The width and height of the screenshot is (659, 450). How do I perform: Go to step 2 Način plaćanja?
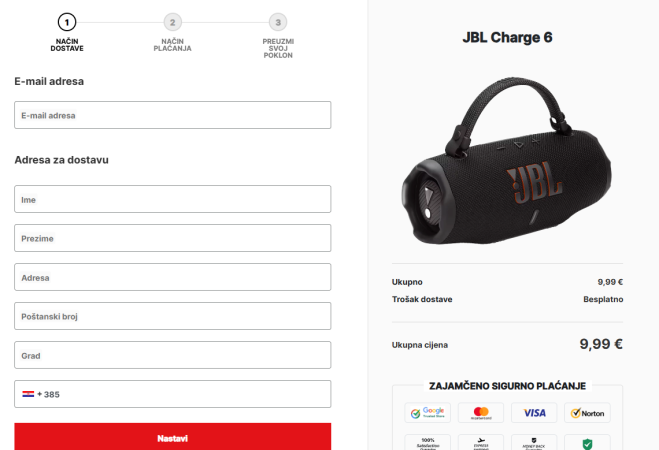click(172, 22)
